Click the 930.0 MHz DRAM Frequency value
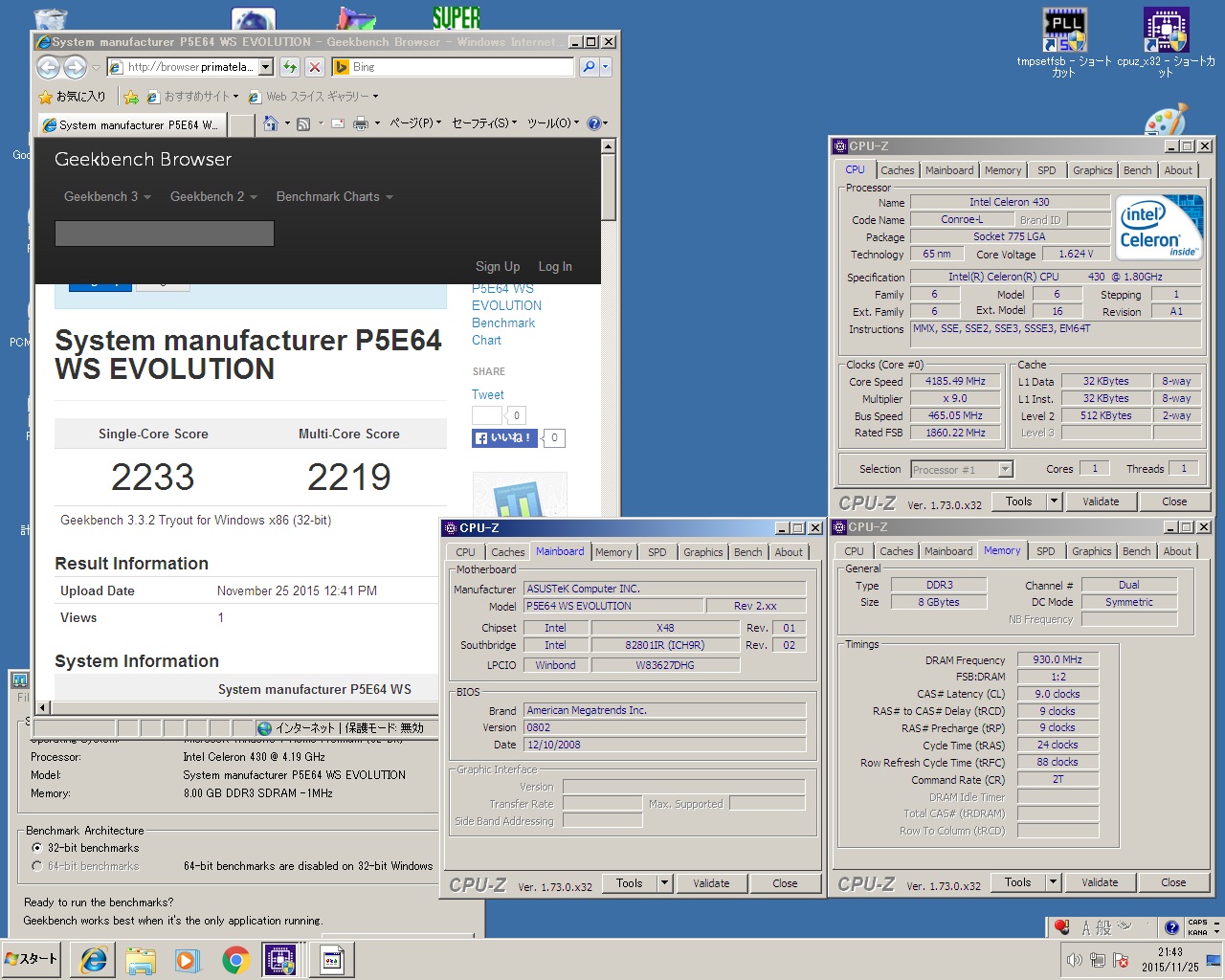 (x=1058, y=659)
